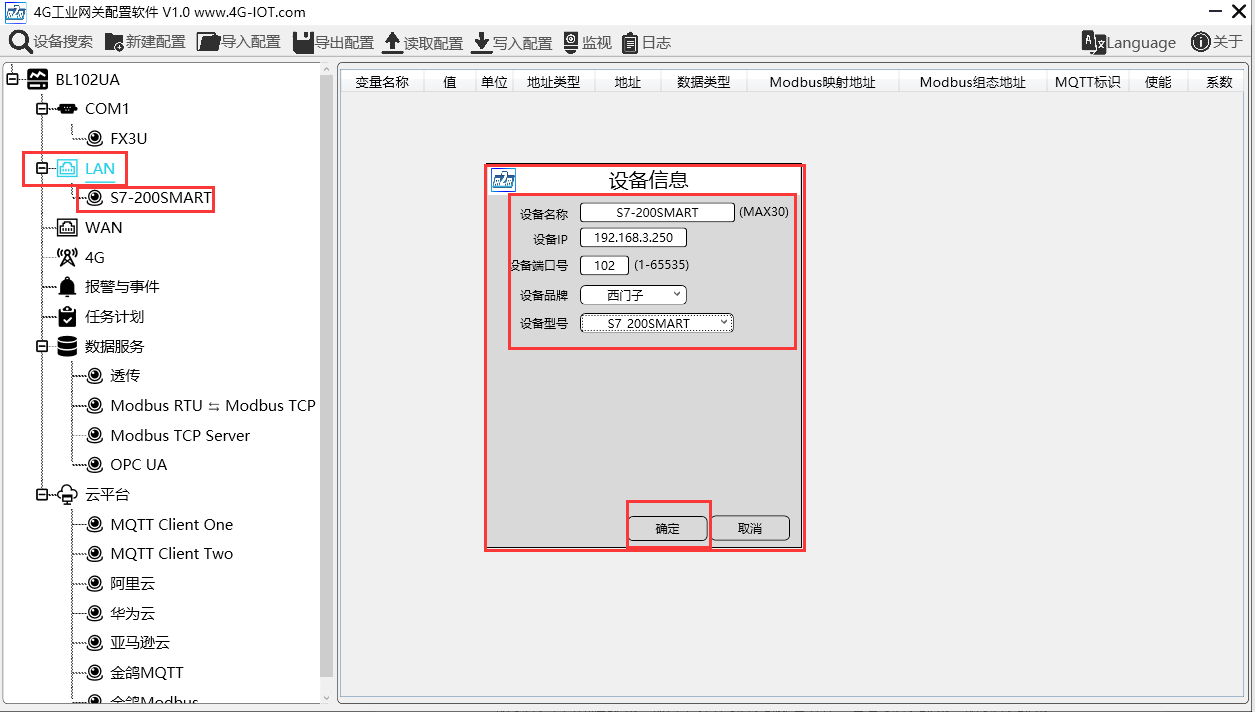Click the 新建配置 toolbar icon
The height and width of the screenshot is (712, 1255).
pyautogui.click(x=114, y=43)
